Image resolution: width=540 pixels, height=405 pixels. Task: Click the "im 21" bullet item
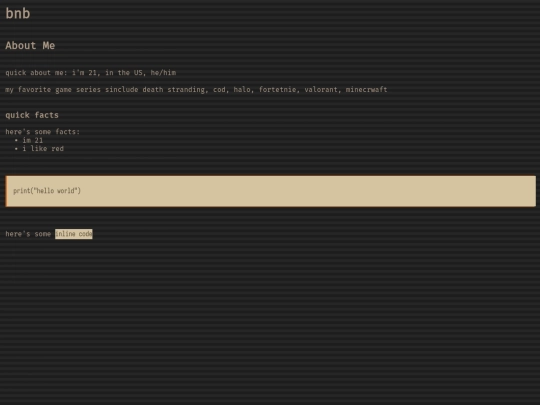pyautogui.click(x=33, y=140)
